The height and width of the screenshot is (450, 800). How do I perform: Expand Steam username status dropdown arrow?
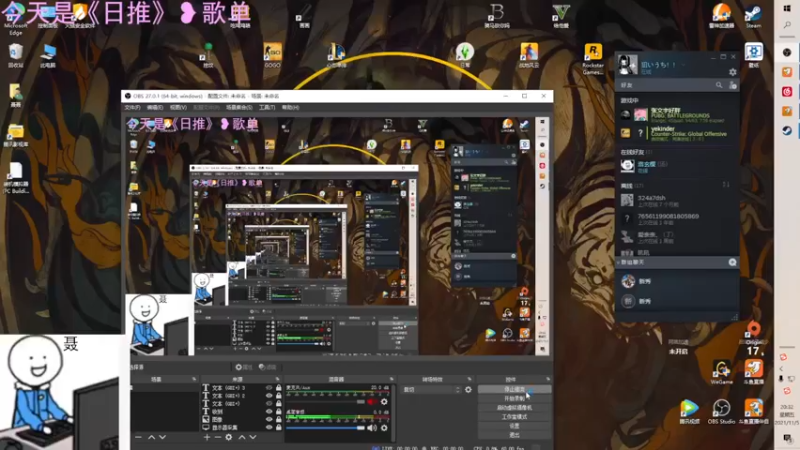(683, 65)
